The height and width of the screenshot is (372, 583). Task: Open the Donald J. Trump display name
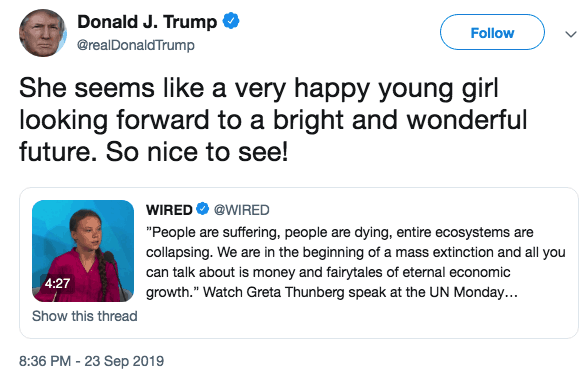click(x=147, y=22)
